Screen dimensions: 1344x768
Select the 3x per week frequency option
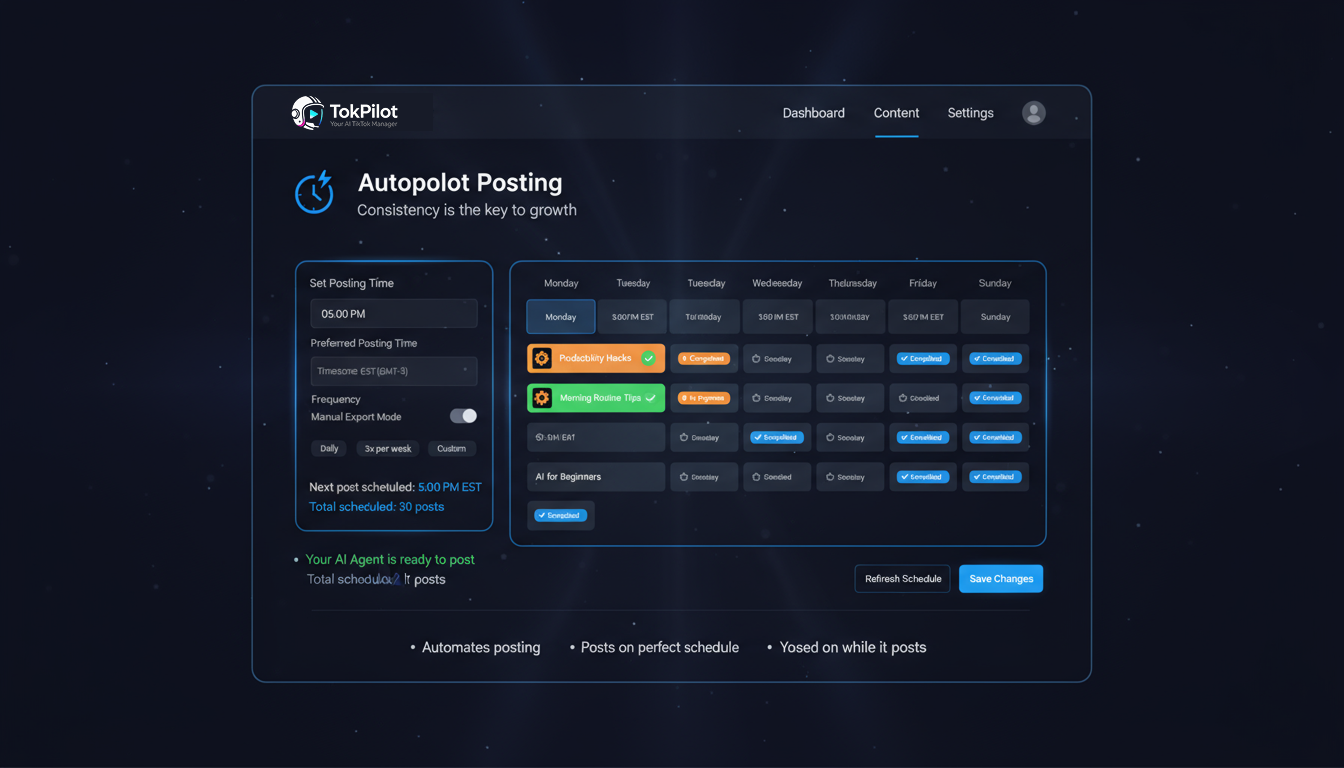(387, 449)
